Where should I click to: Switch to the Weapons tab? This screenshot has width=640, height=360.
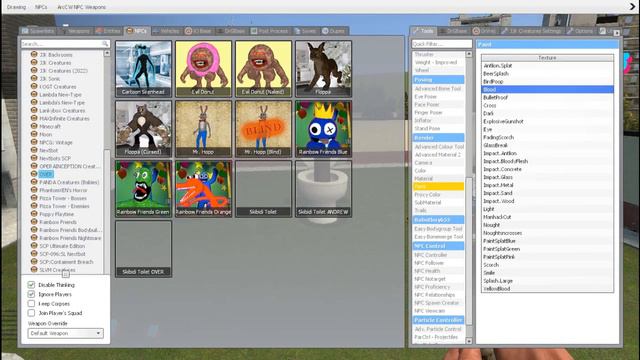tap(76, 31)
